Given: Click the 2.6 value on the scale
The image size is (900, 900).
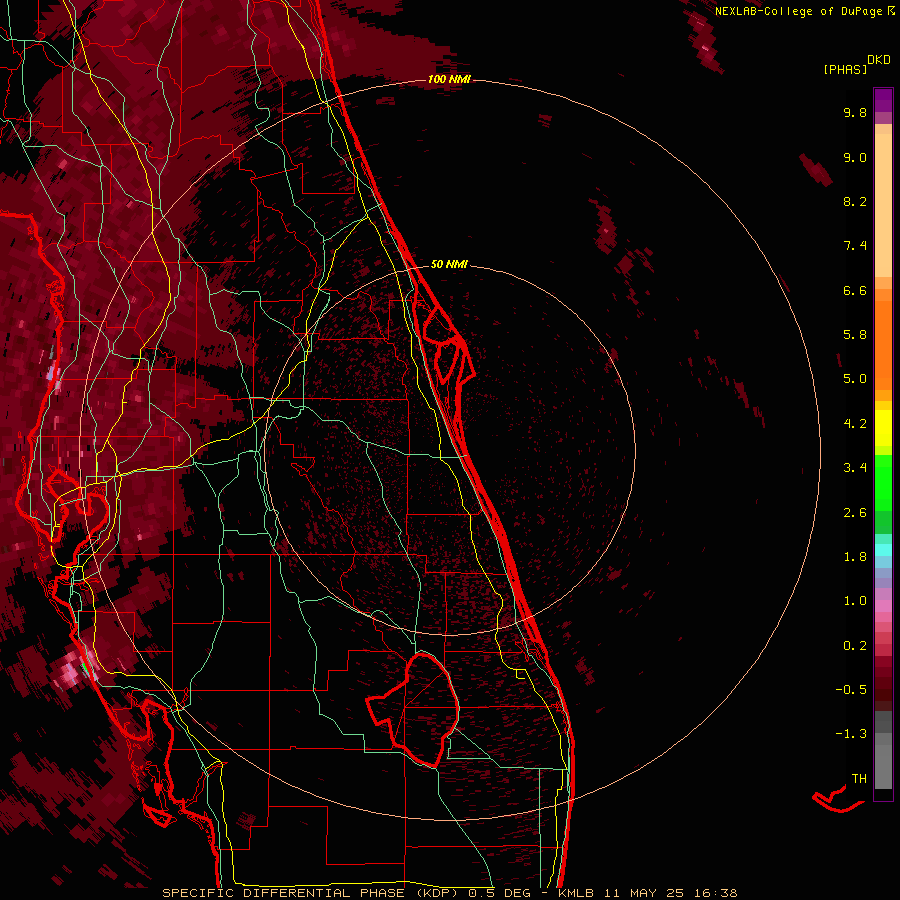Looking at the screenshot, I should click(855, 513).
